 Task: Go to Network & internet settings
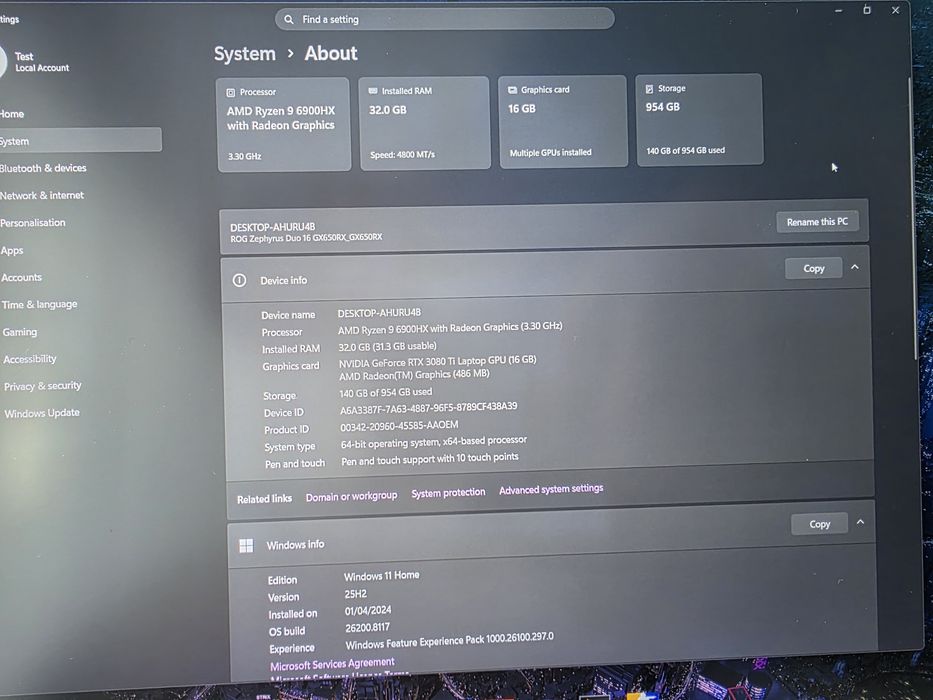pos(42,195)
